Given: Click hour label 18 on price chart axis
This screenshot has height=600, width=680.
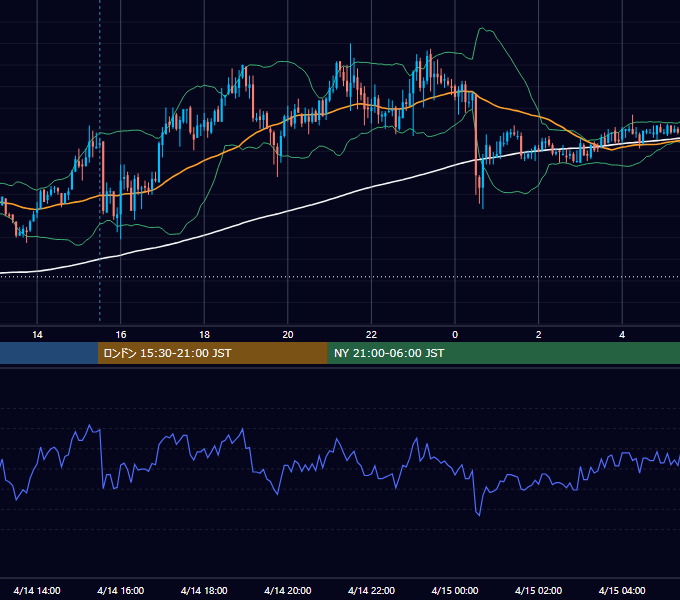Looking at the screenshot, I should pyautogui.click(x=204, y=335).
